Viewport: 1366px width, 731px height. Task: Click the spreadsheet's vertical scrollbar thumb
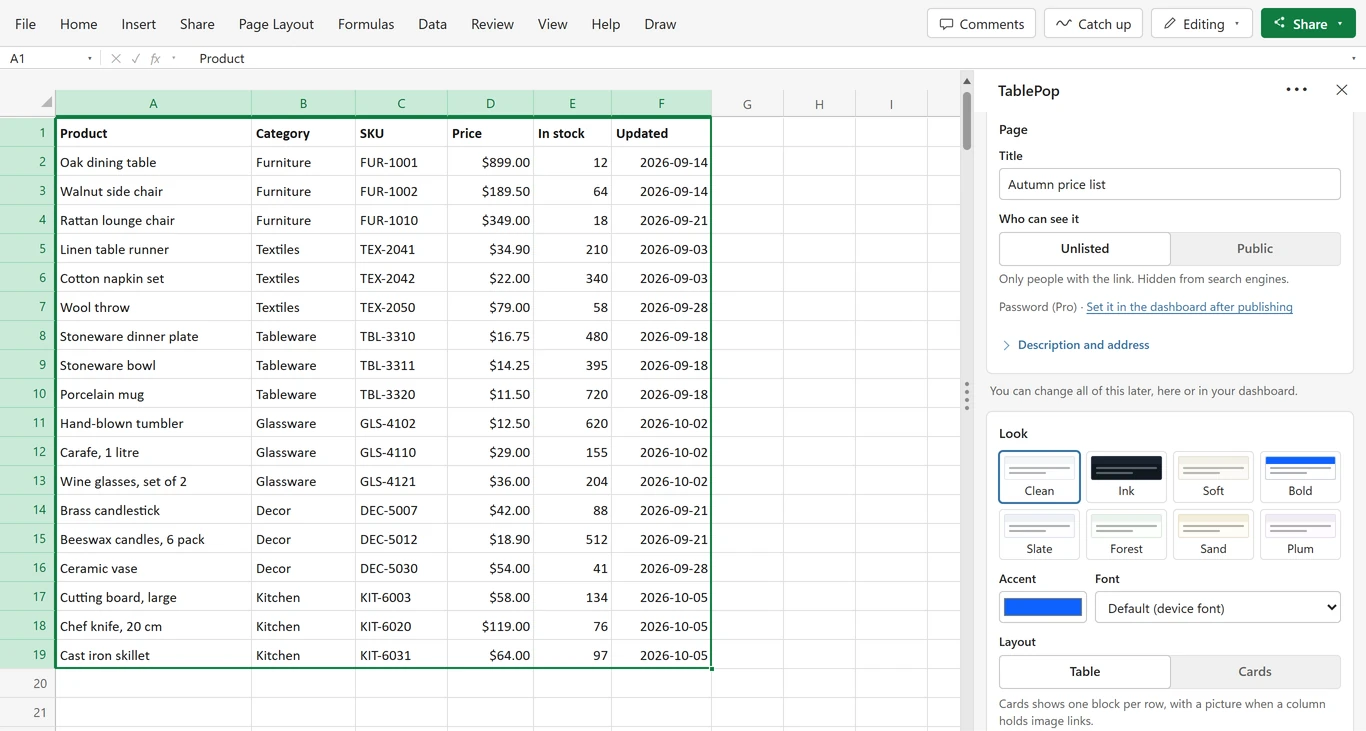[967, 121]
